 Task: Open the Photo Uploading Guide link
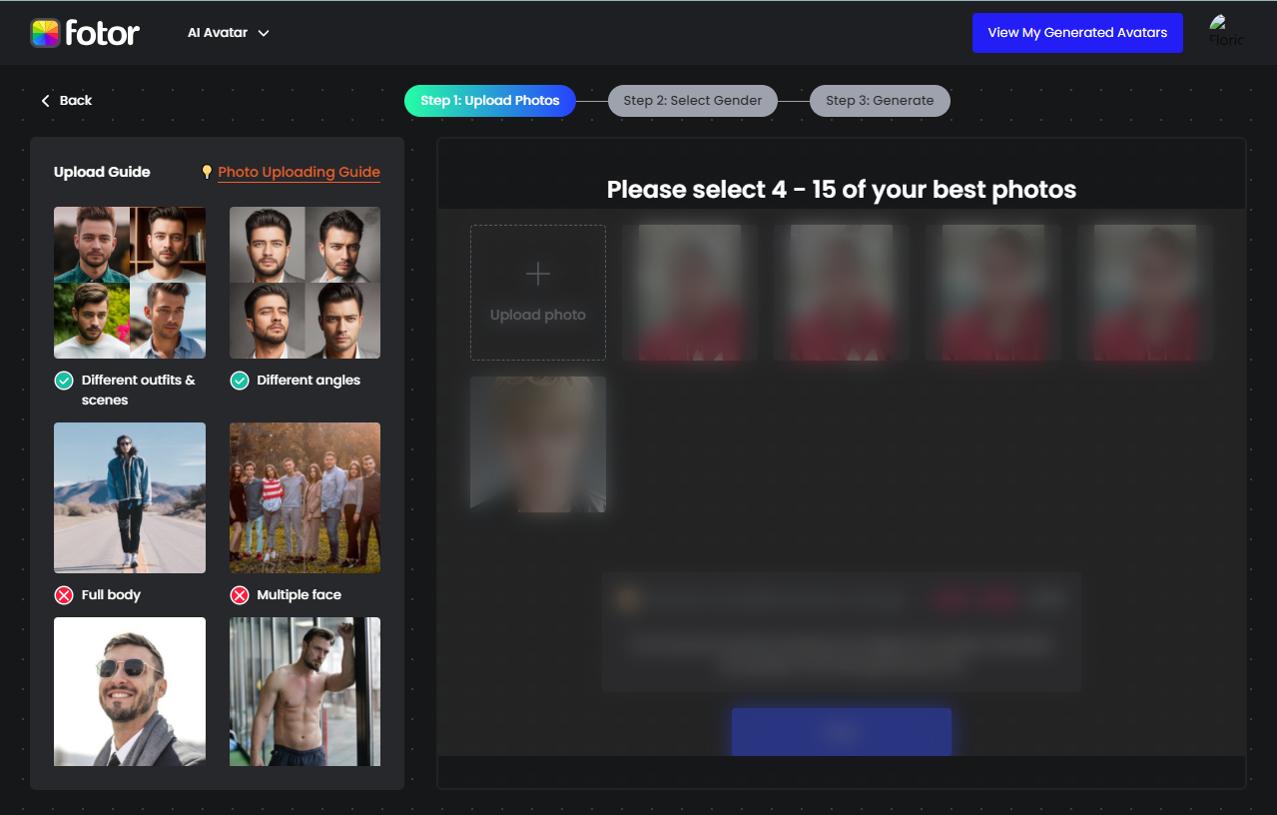298,171
